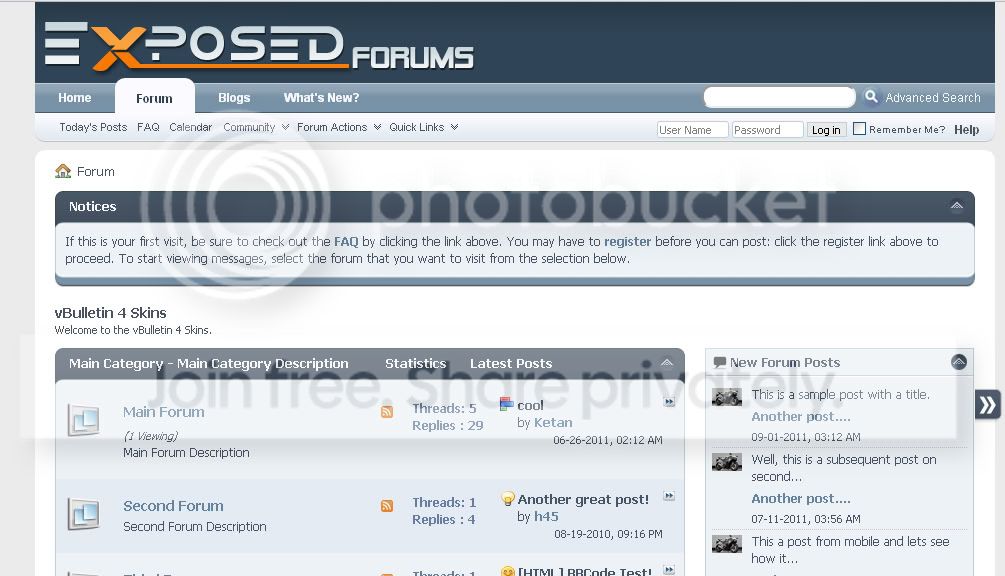Open Today's Posts

[94, 127]
